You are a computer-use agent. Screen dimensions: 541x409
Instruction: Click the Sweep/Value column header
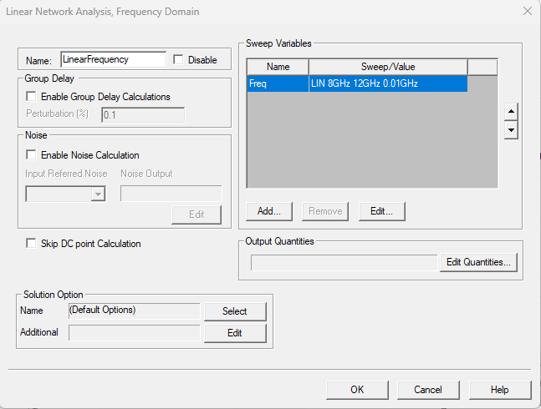[x=388, y=67]
